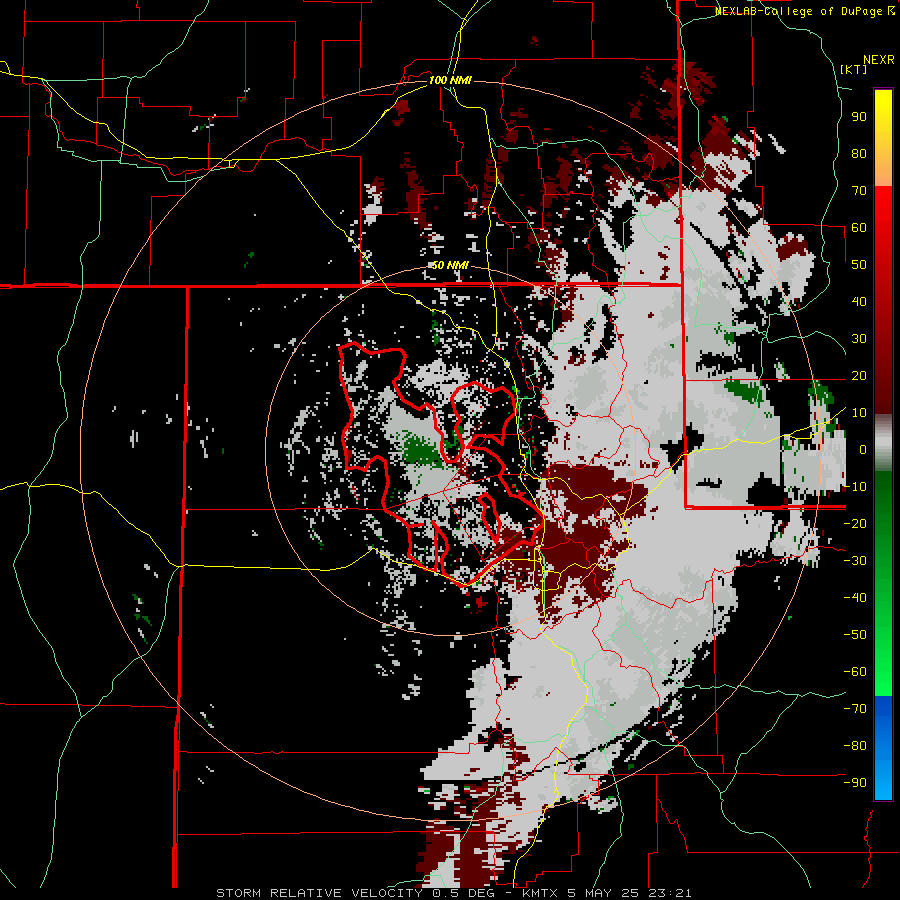Click the -30 value on velocity scale
This screenshot has height=900, width=900.
coord(855,561)
